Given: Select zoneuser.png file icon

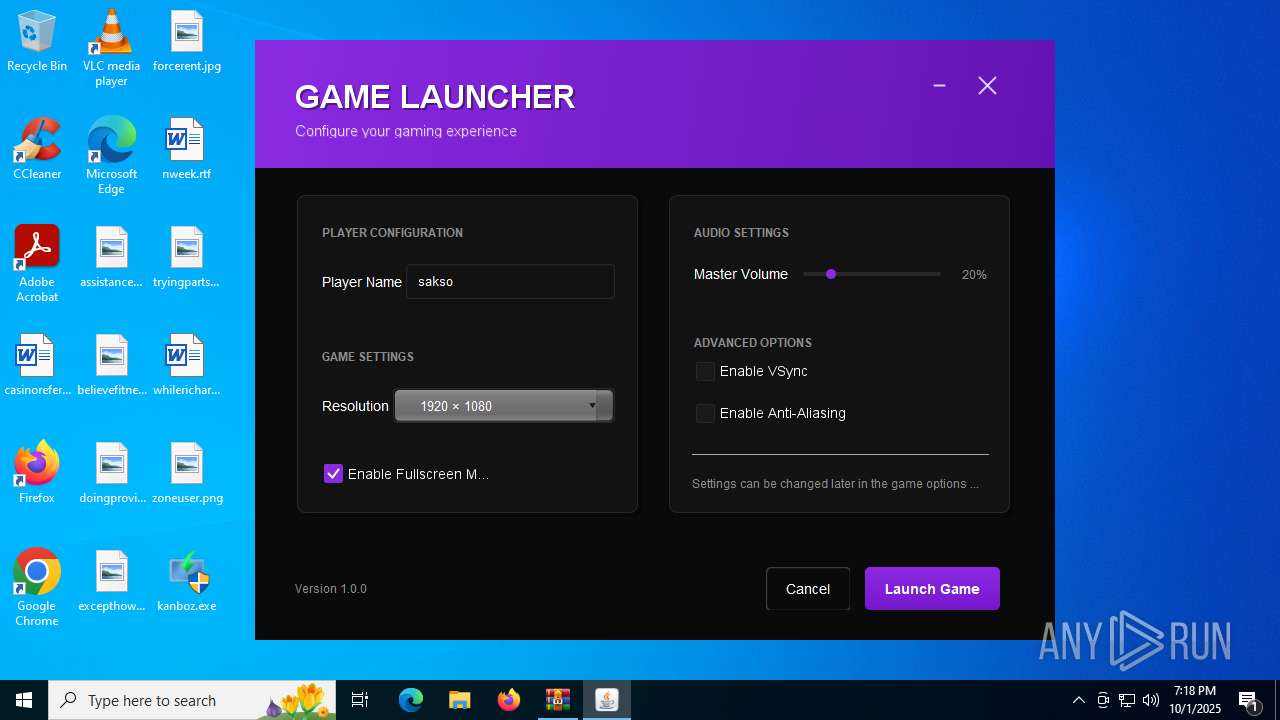Looking at the screenshot, I should coord(187,474).
